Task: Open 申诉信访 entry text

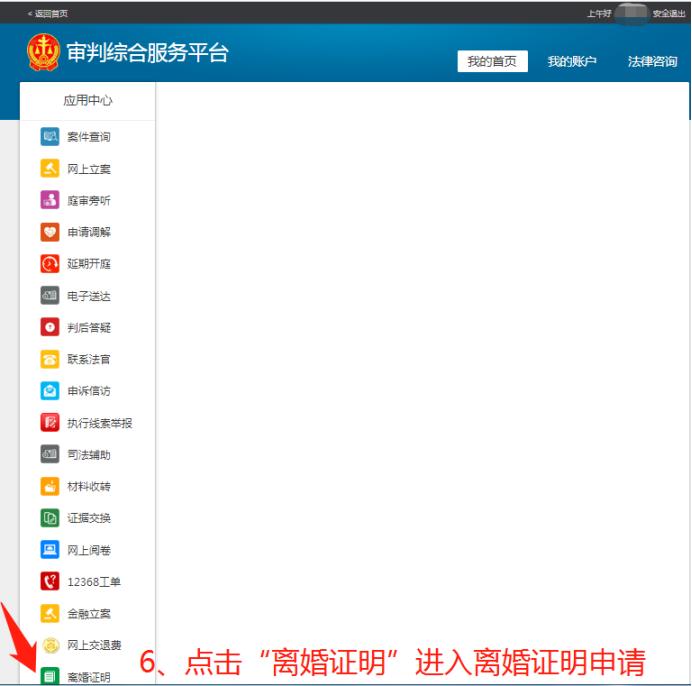Action: 89,391
